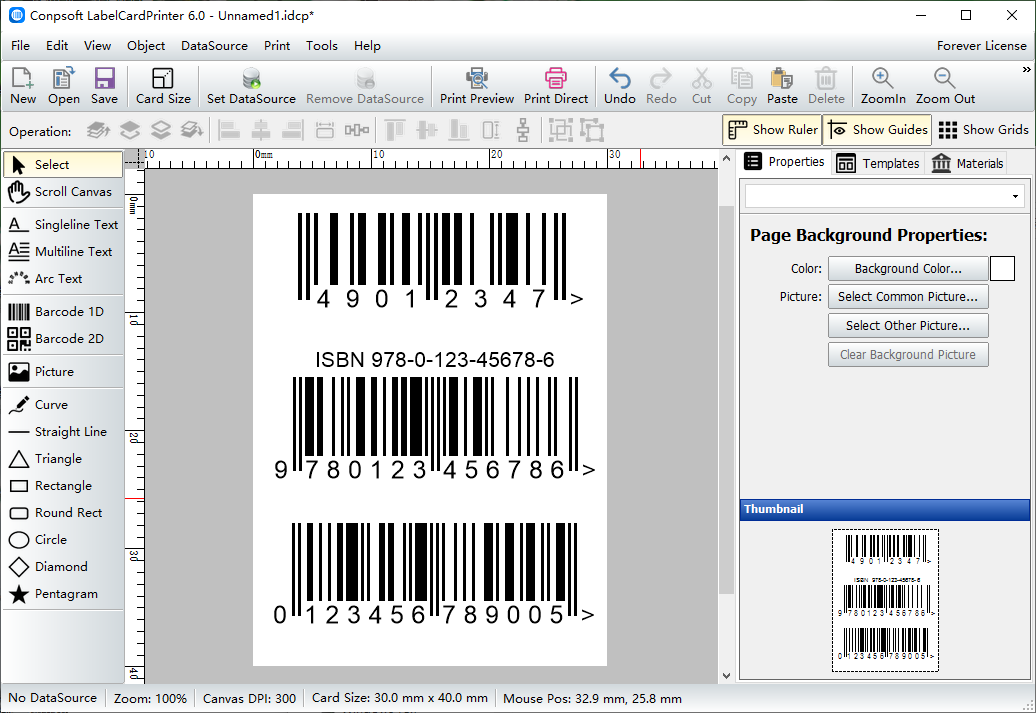Switch to the Materials tab
Image resolution: width=1036 pixels, height=713 pixels.
pos(967,163)
